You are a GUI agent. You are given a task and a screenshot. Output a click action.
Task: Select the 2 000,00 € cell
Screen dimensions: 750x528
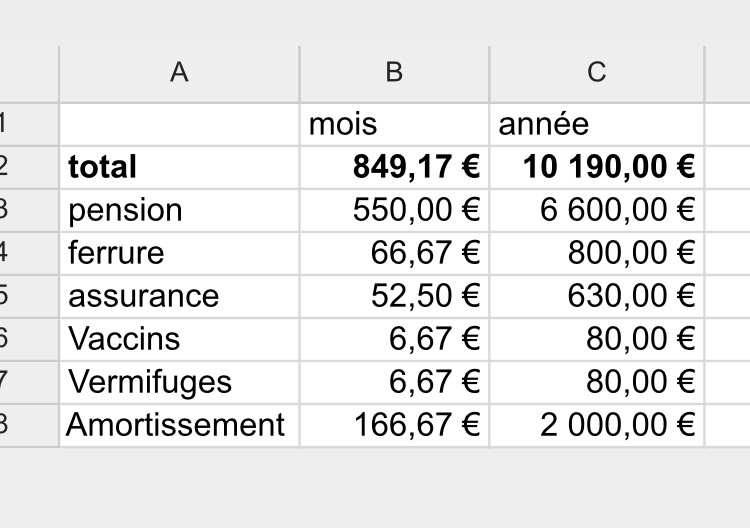point(596,426)
